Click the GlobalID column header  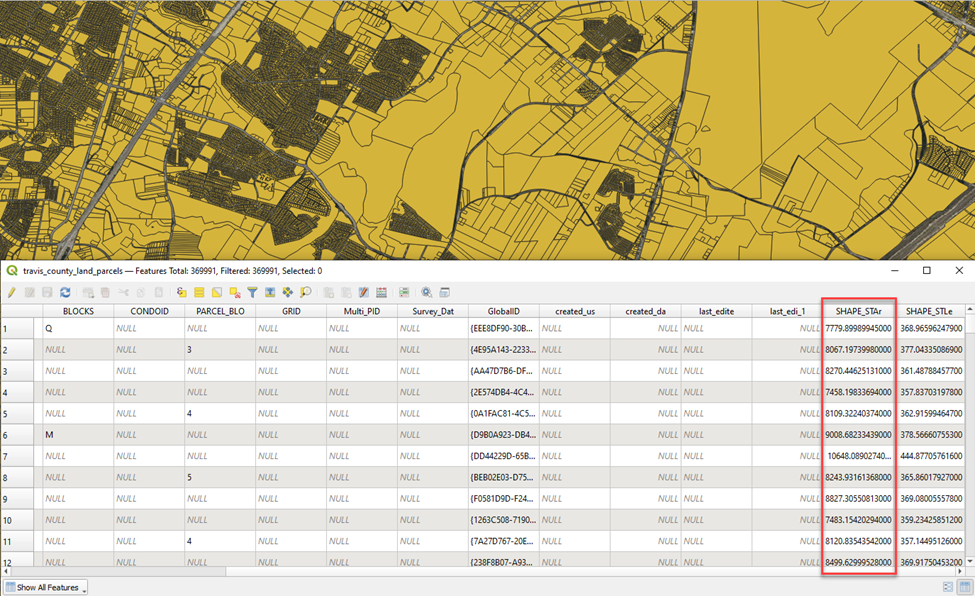pyautogui.click(x=503, y=311)
